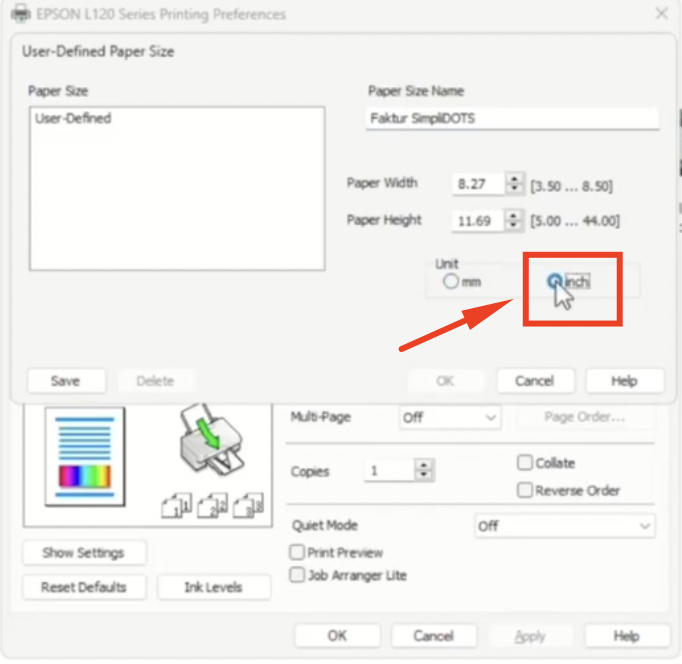Screen dimensions: 682x664
Task: Select the inch unit radio button
Action: (x=554, y=282)
